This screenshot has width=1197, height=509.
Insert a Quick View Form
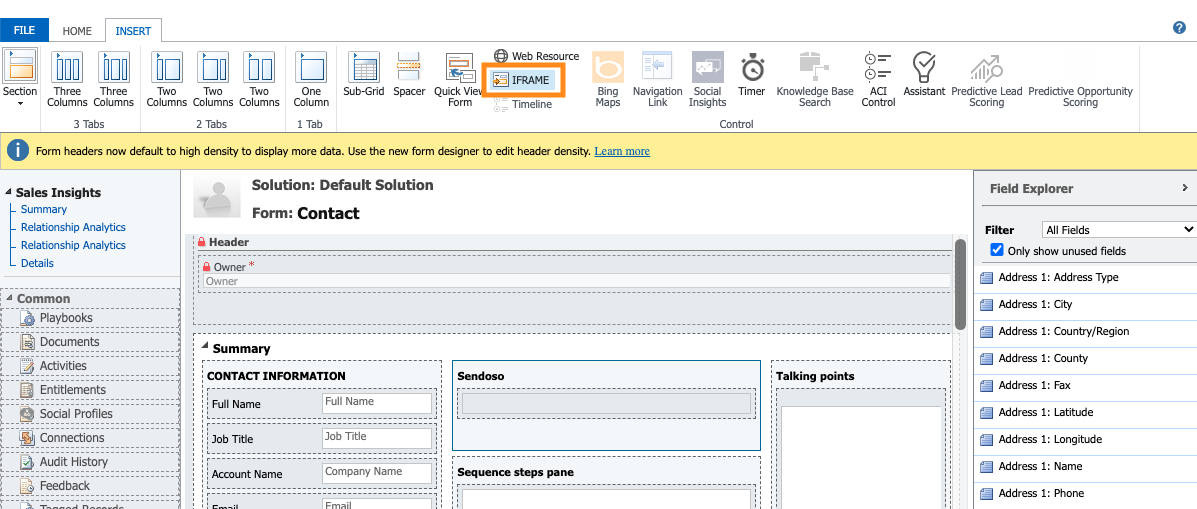[459, 79]
